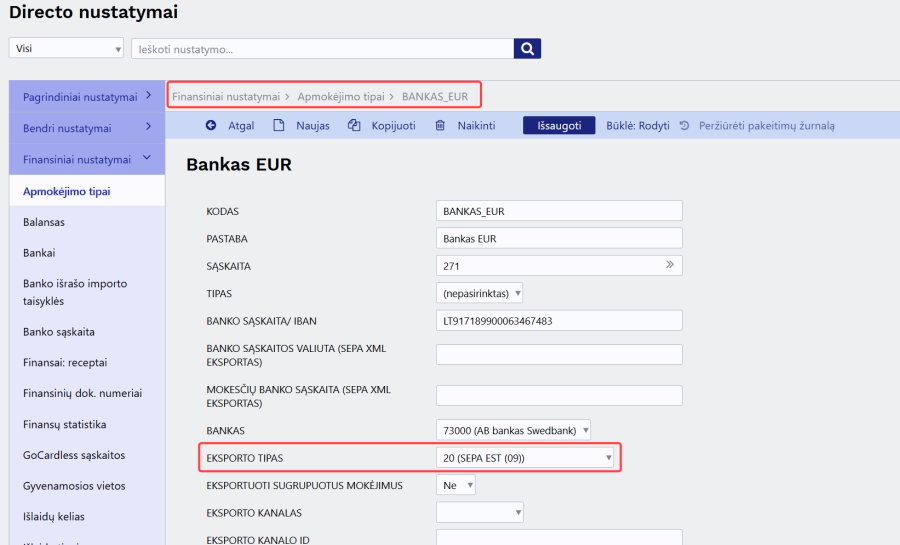Click the BANKO SĄSKAITA/ IBAN field
The width and height of the screenshot is (900, 545).
(559, 320)
